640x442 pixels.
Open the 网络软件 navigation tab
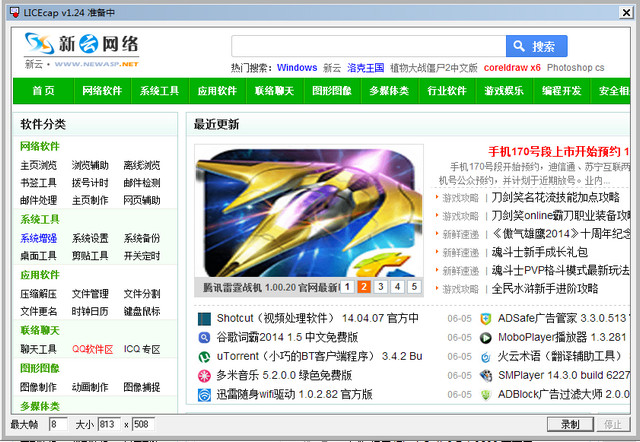pos(102,91)
